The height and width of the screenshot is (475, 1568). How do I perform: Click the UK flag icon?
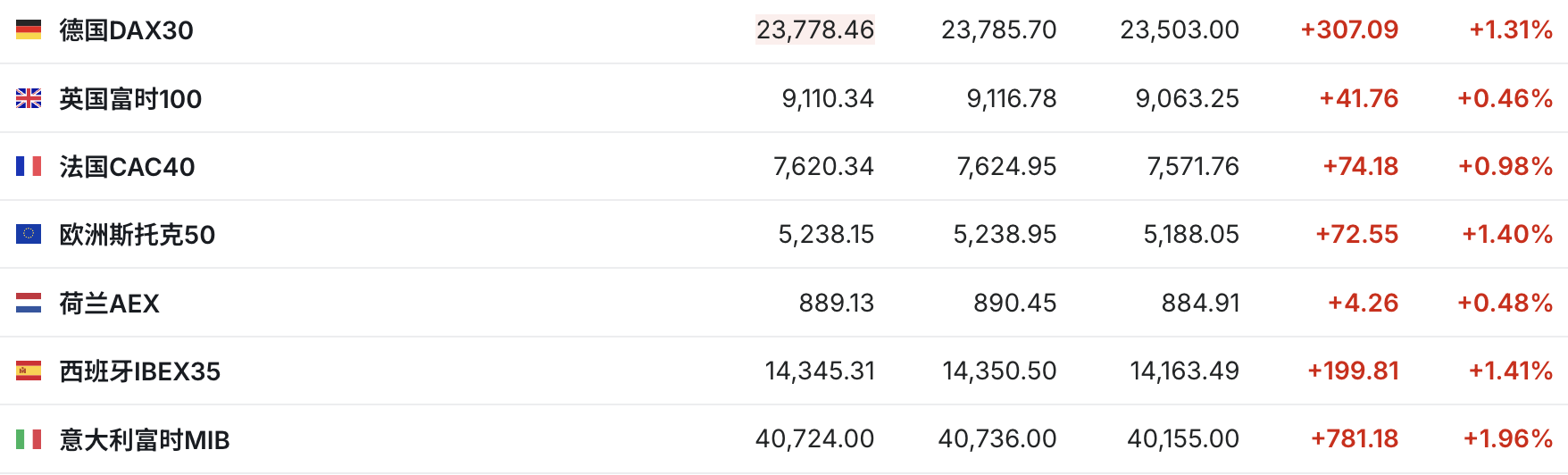[29, 98]
